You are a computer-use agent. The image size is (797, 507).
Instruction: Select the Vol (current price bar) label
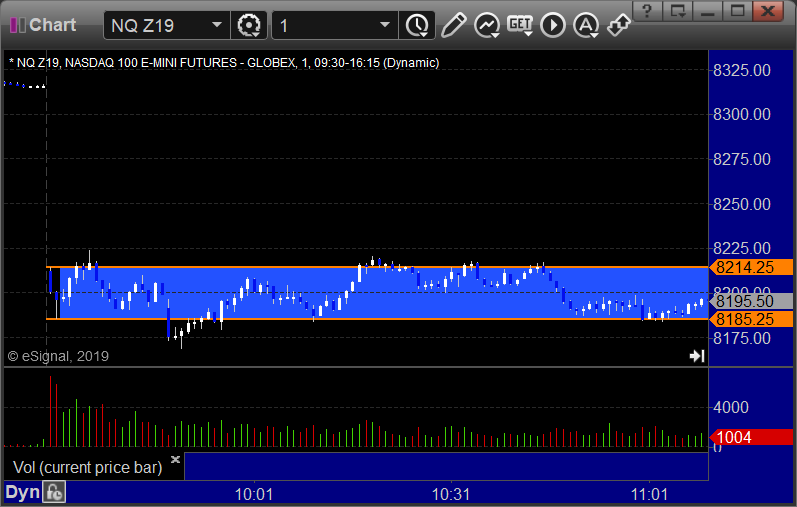tap(87, 467)
